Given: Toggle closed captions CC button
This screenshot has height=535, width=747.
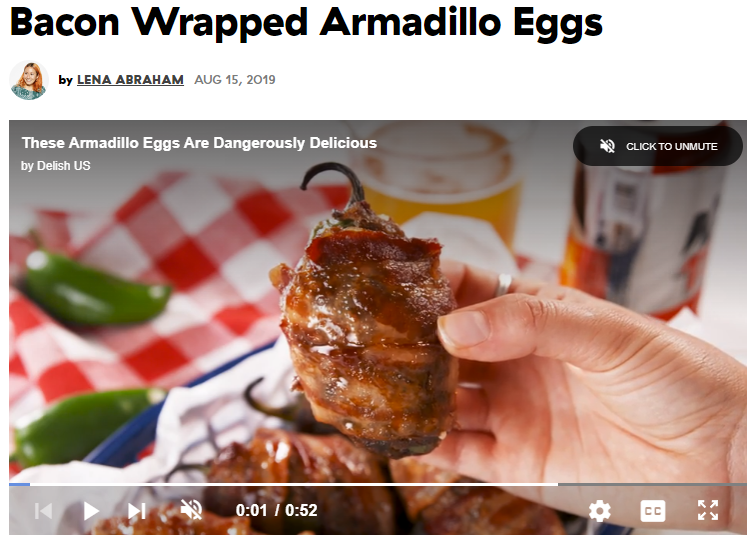Looking at the screenshot, I should 653,511.
